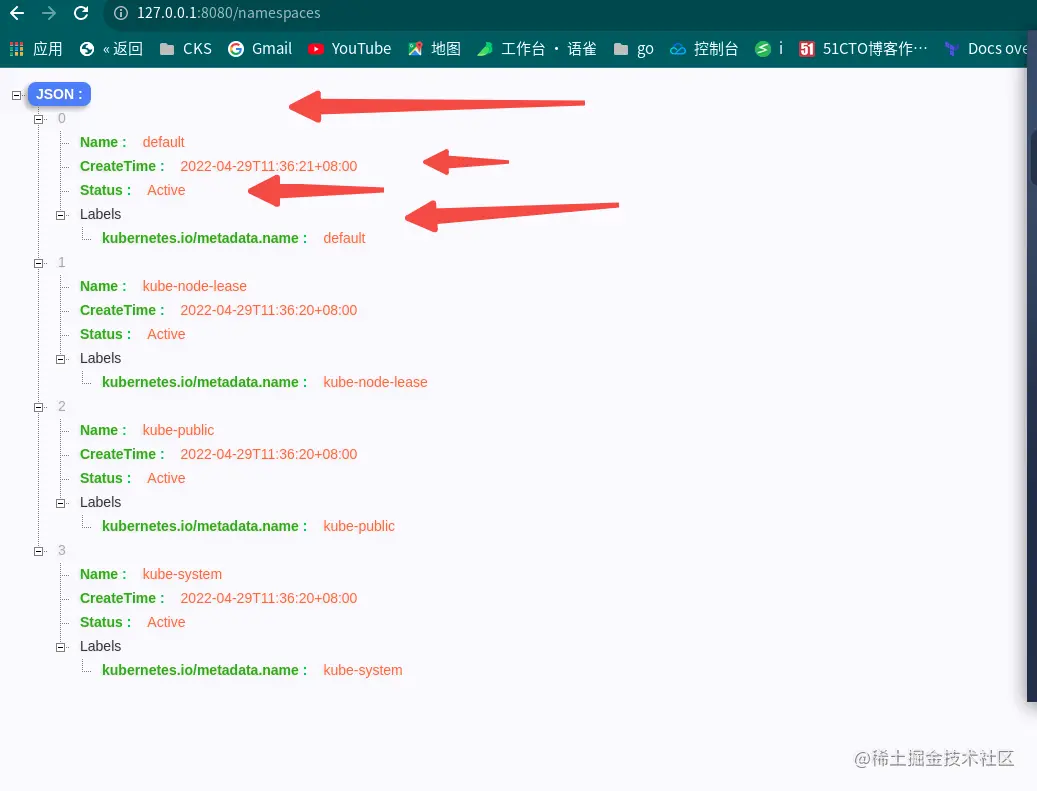Open the «返回 bookmark
The height and width of the screenshot is (791, 1037).
coord(111,49)
